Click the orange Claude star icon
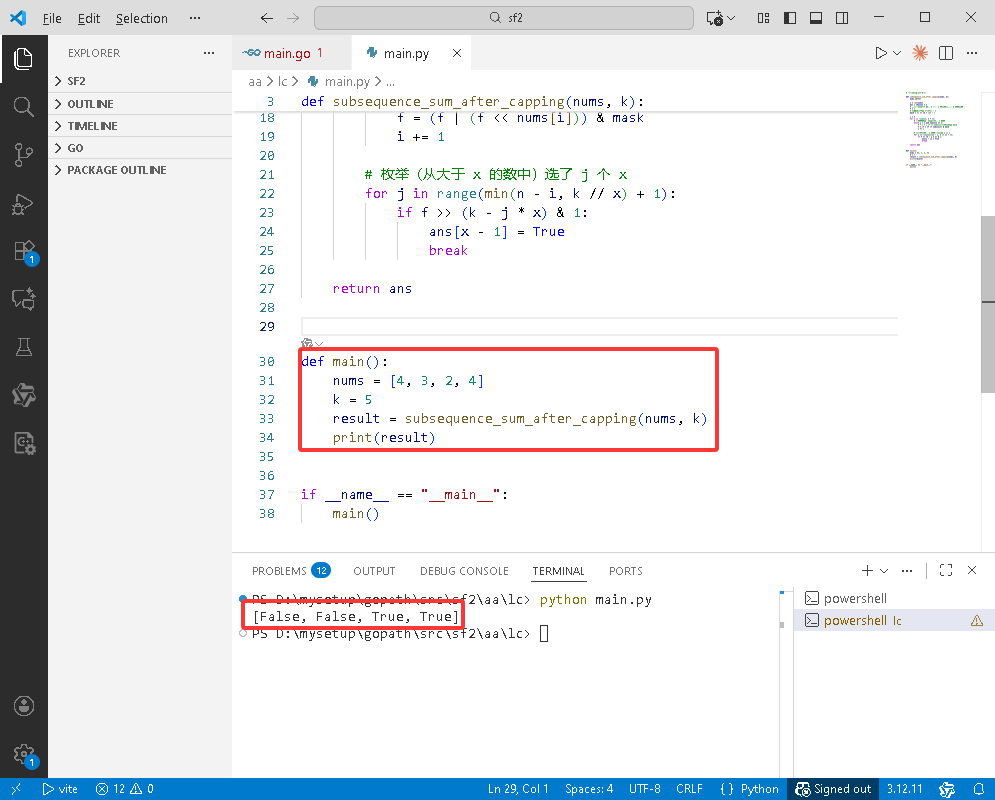This screenshot has width=995, height=800. [x=919, y=53]
